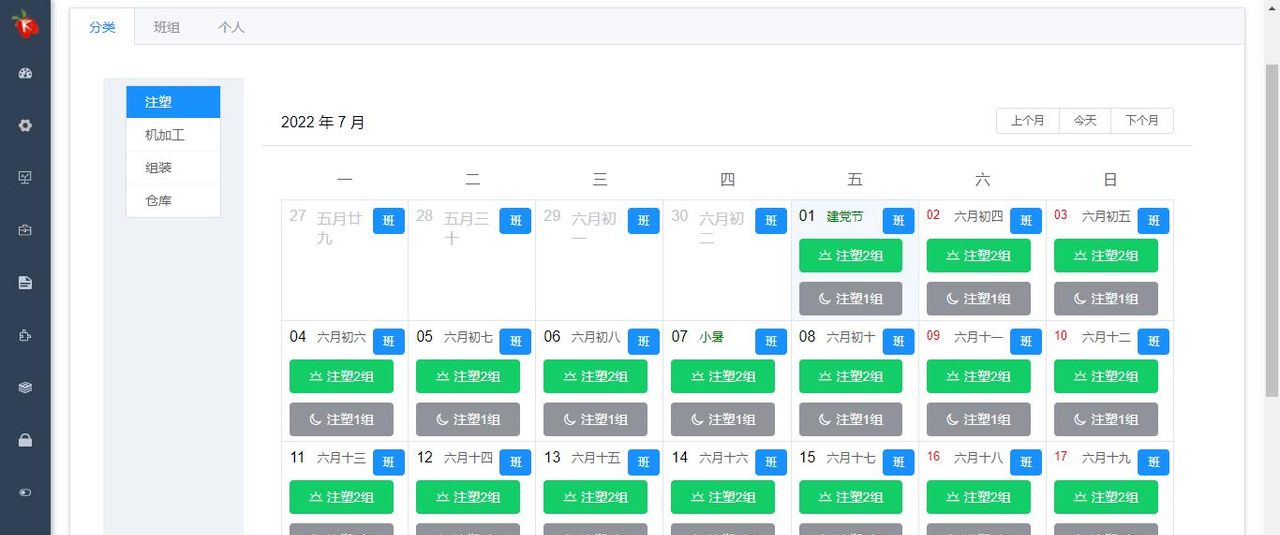Click the 2022 年 7 月 calendar title
The height and width of the screenshot is (535, 1280).
point(323,122)
